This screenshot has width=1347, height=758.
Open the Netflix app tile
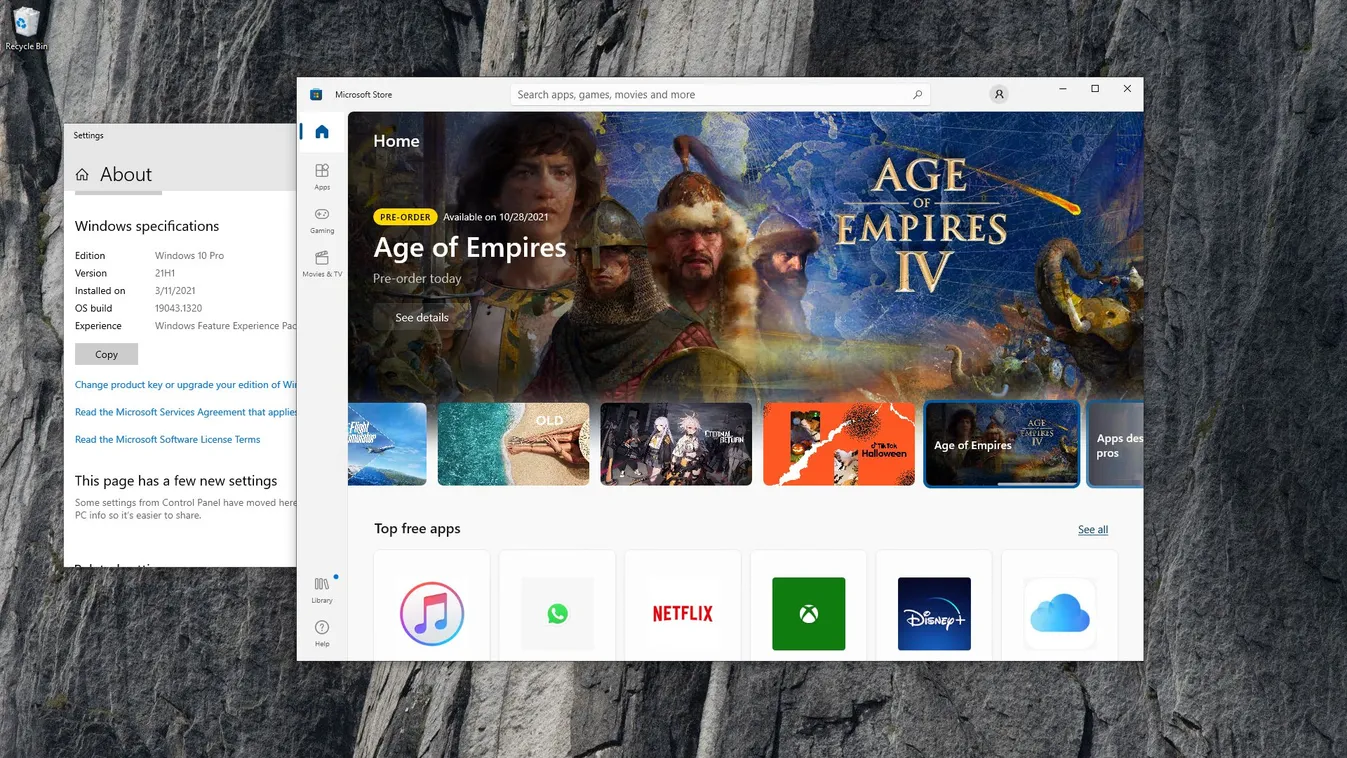683,604
